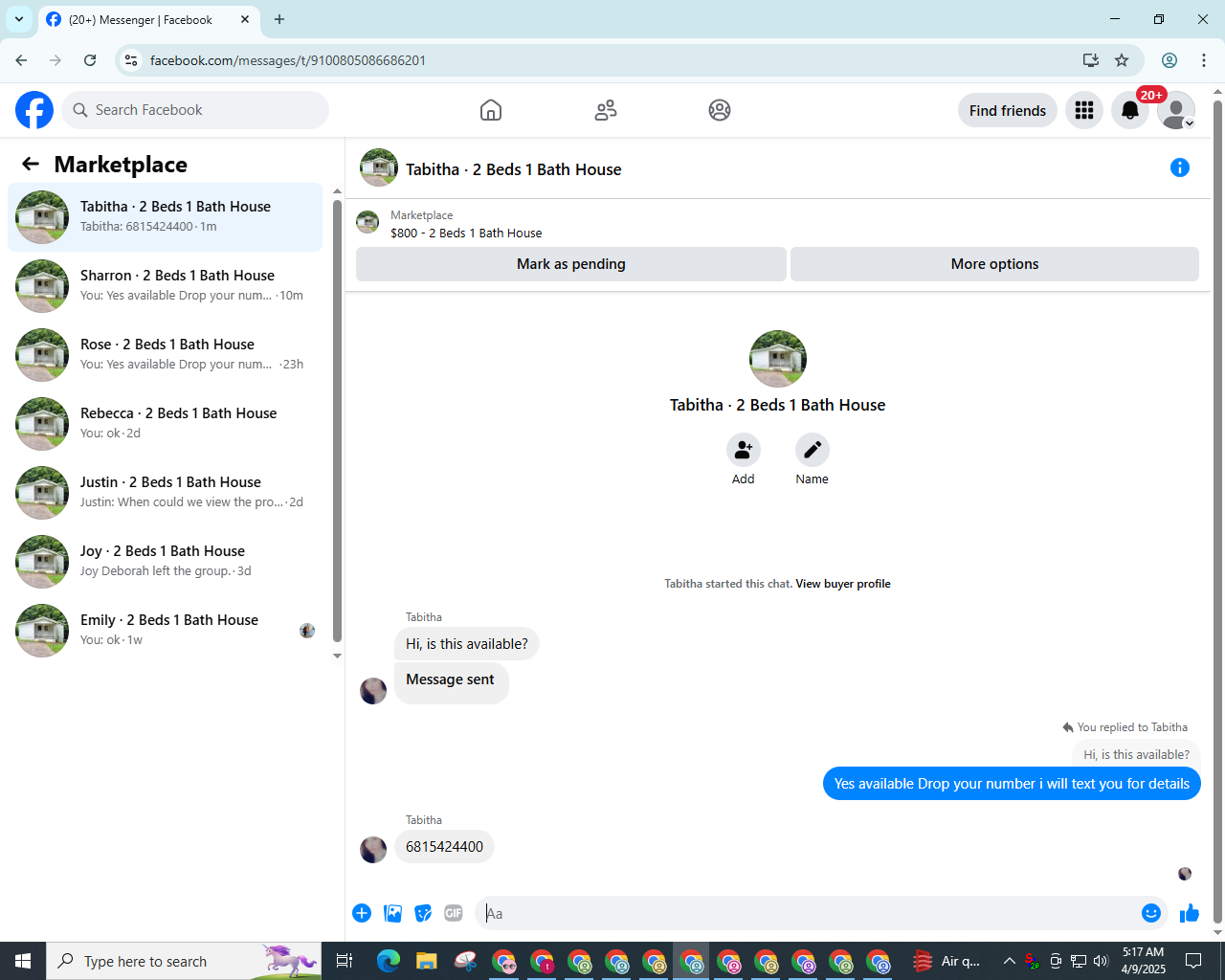
Task: Click the address bar URL
Action: (x=288, y=60)
